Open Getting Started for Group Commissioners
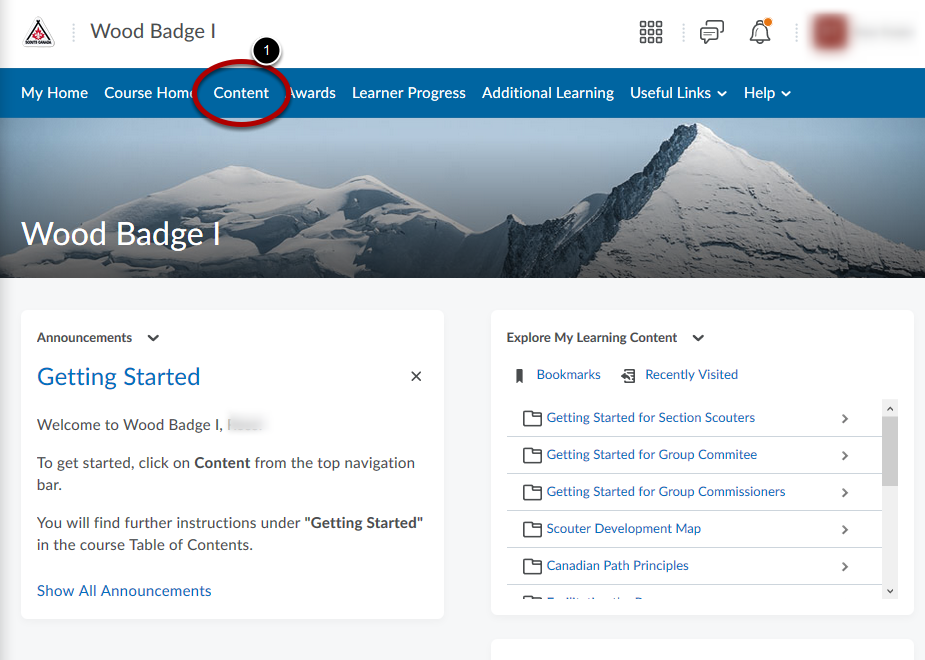 coord(666,492)
